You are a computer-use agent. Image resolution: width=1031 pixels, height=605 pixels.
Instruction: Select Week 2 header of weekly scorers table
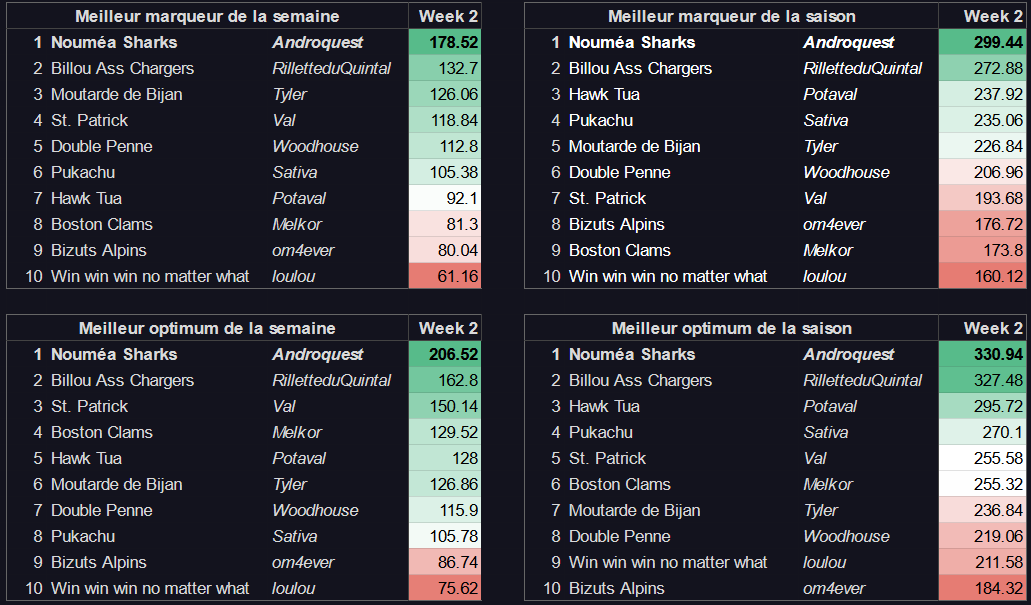point(445,16)
